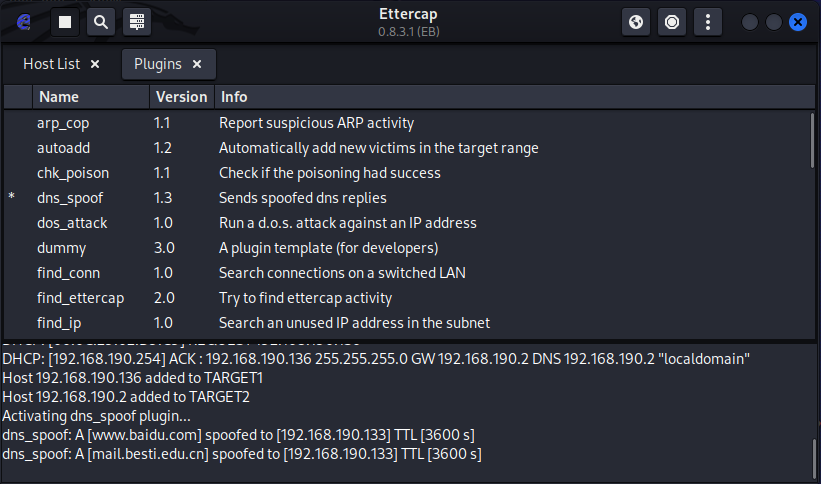Sort plugins by Version column header
The image size is (821, 484).
coord(181,97)
